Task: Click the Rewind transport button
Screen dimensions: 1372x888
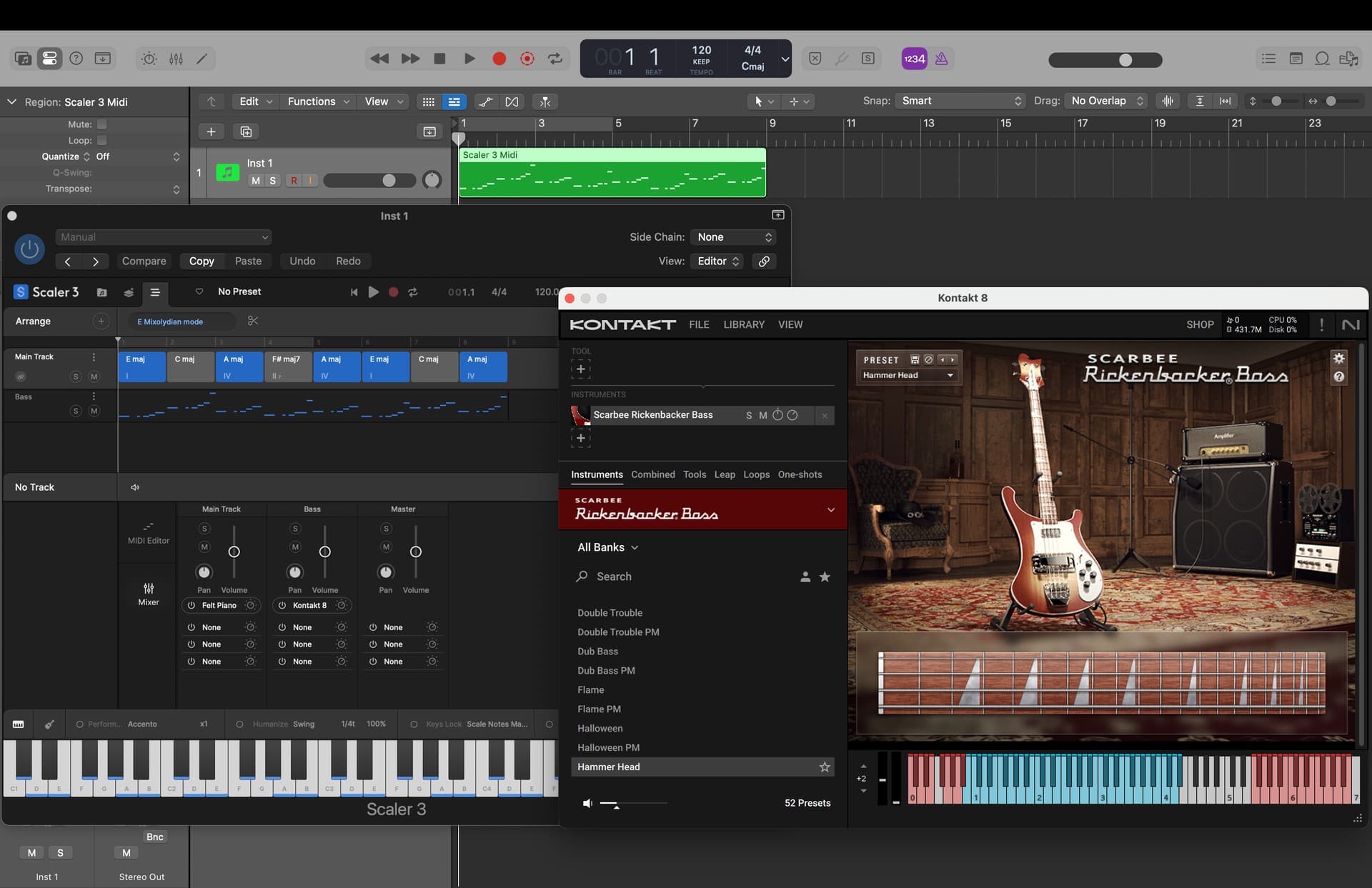Action: coord(379,59)
